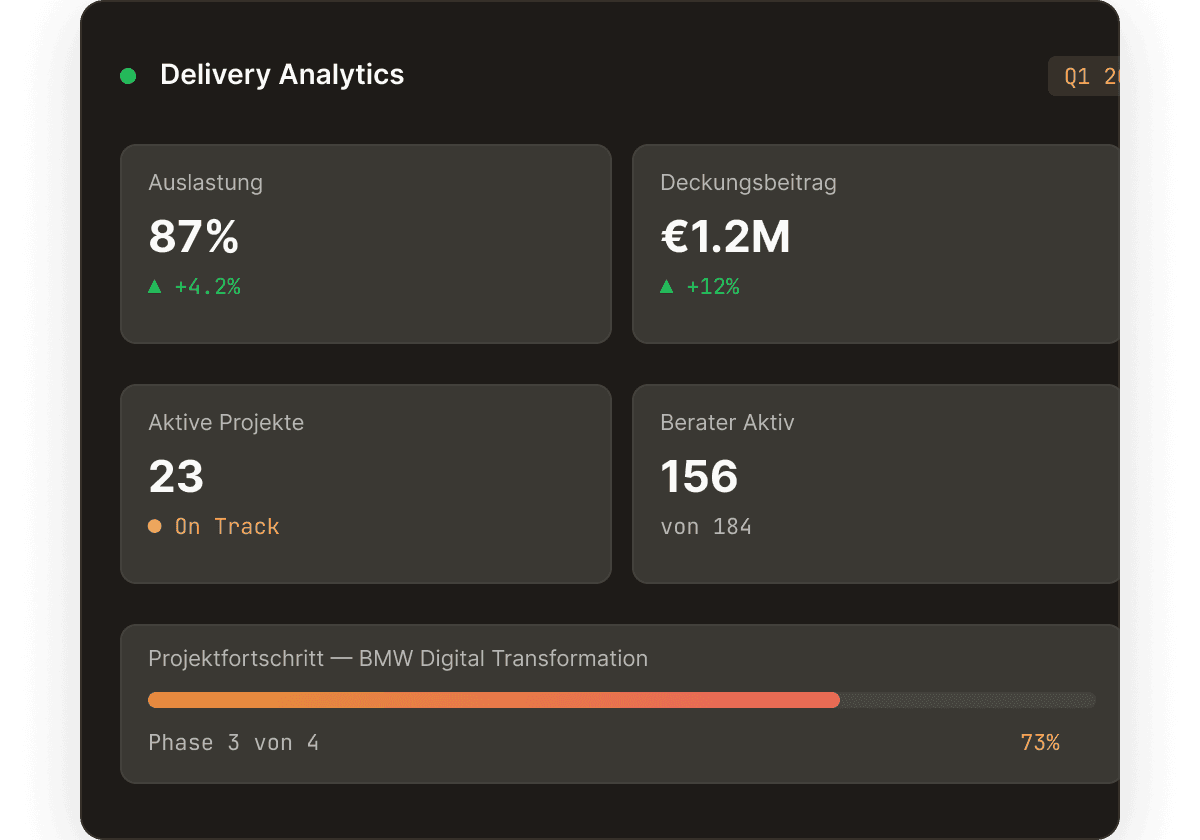Screen dimensions: 1200x840
Task: Click the €1.2M contribution value
Action: point(725,237)
